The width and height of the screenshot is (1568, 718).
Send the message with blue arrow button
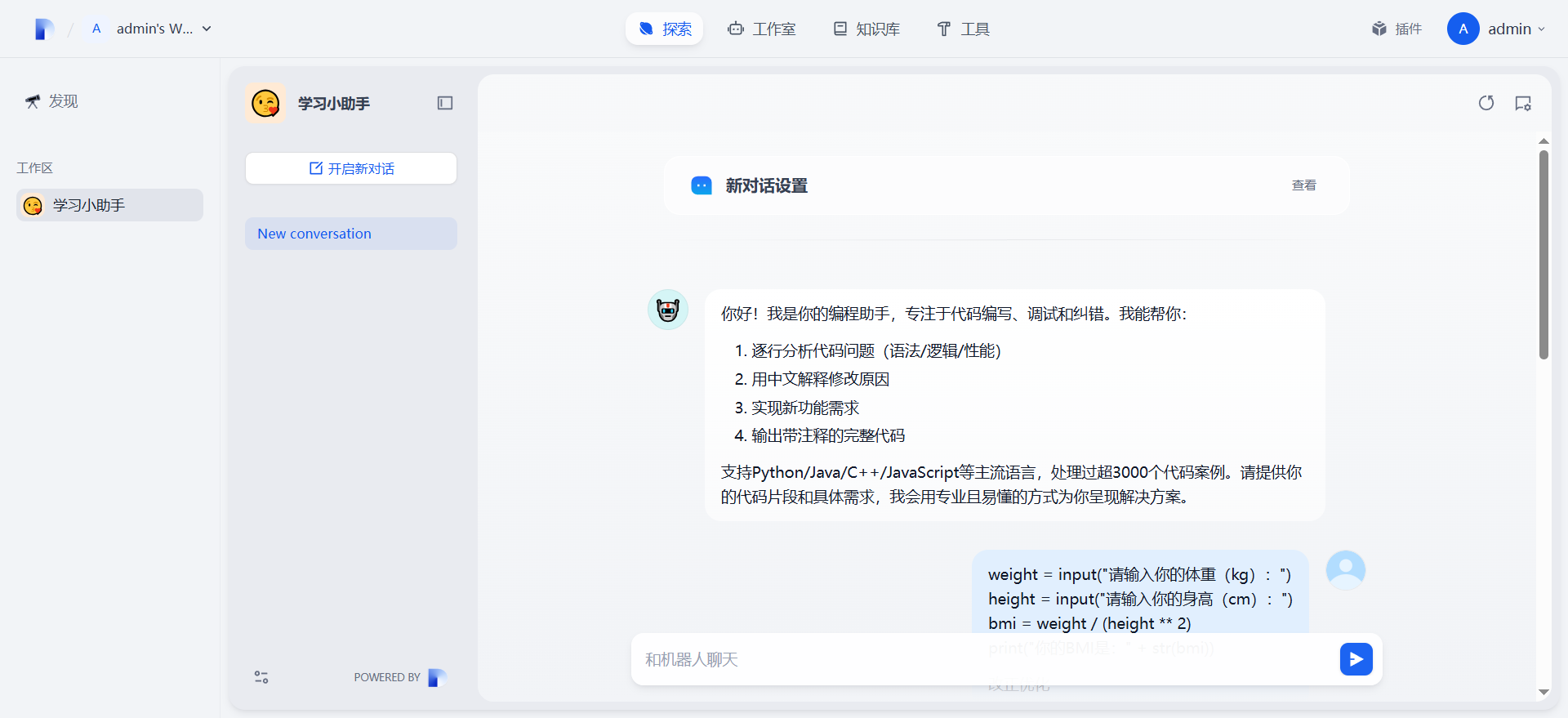pos(1356,659)
